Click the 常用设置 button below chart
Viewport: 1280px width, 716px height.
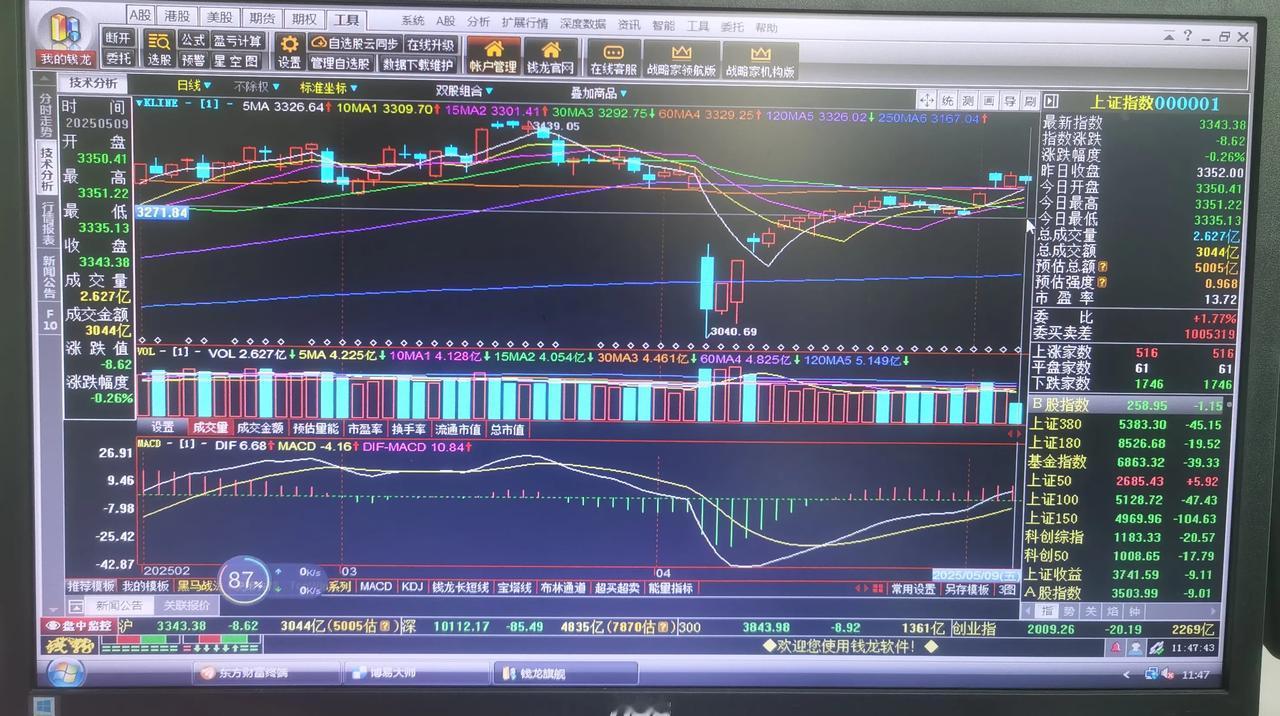coord(913,590)
